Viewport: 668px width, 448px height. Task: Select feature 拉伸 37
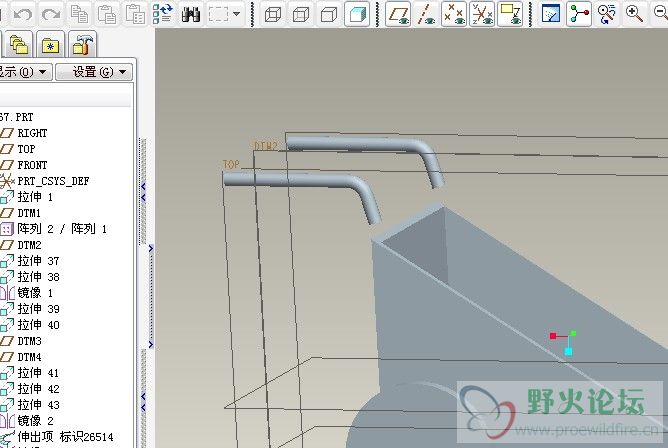(x=38, y=261)
